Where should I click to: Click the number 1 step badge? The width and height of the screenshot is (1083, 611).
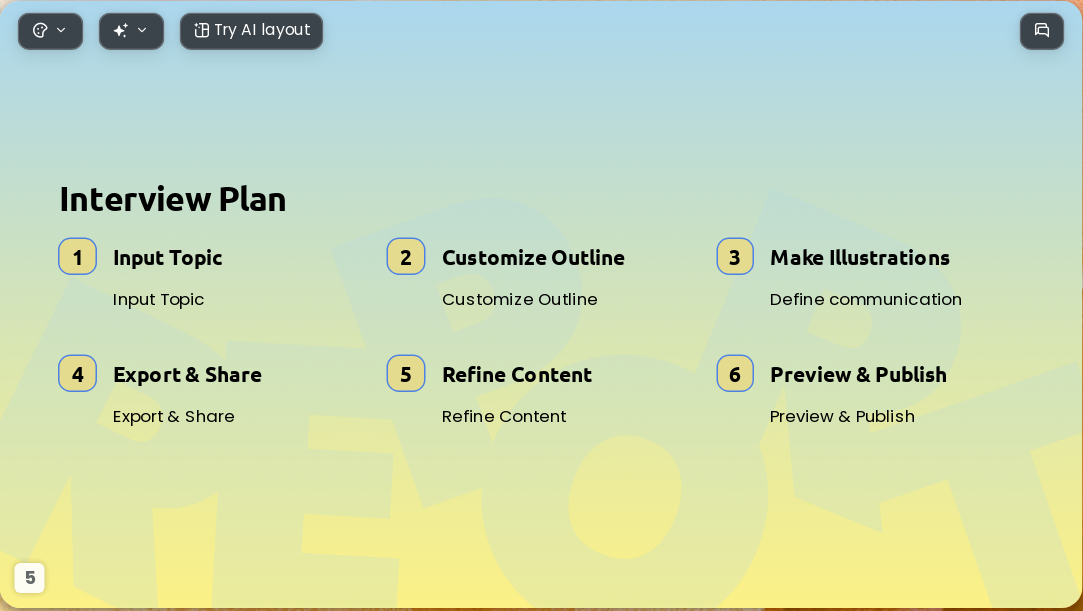(77, 257)
